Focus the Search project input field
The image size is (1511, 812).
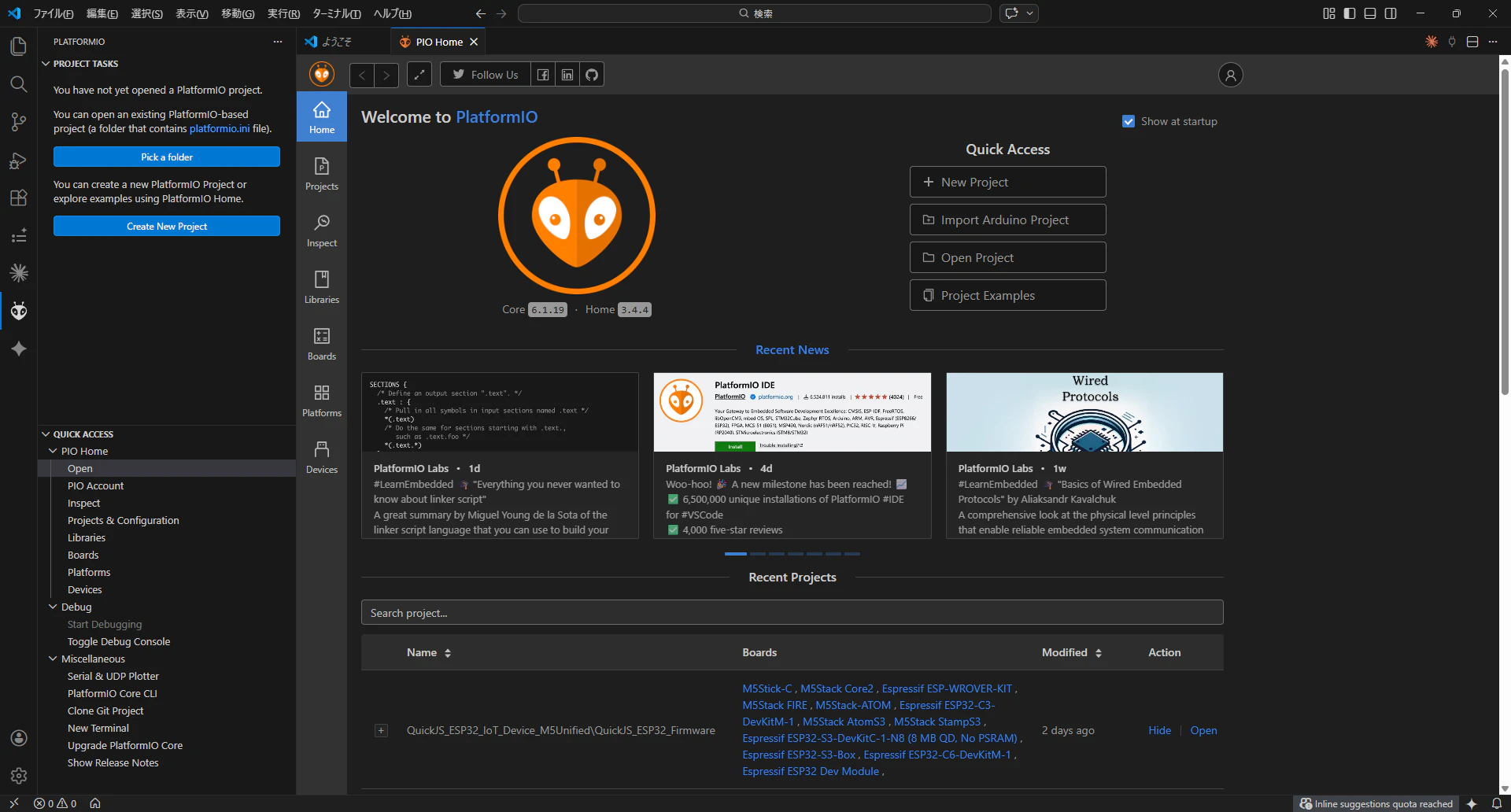[x=792, y=612]
